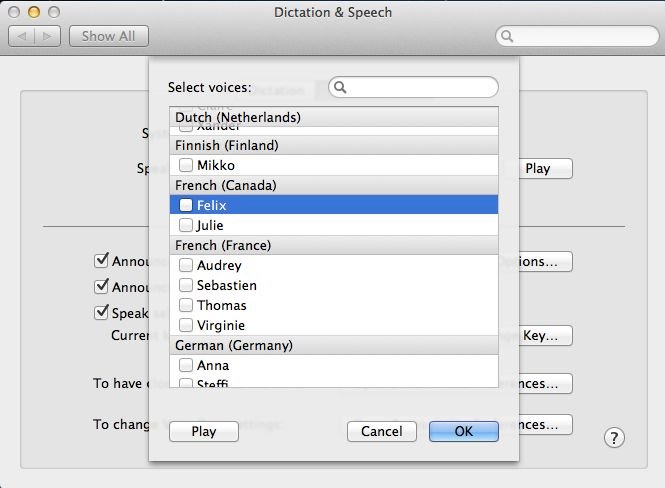Toggle the Speak selected text checkbox
Screen dimensions: 665x488
click(101, 312)
